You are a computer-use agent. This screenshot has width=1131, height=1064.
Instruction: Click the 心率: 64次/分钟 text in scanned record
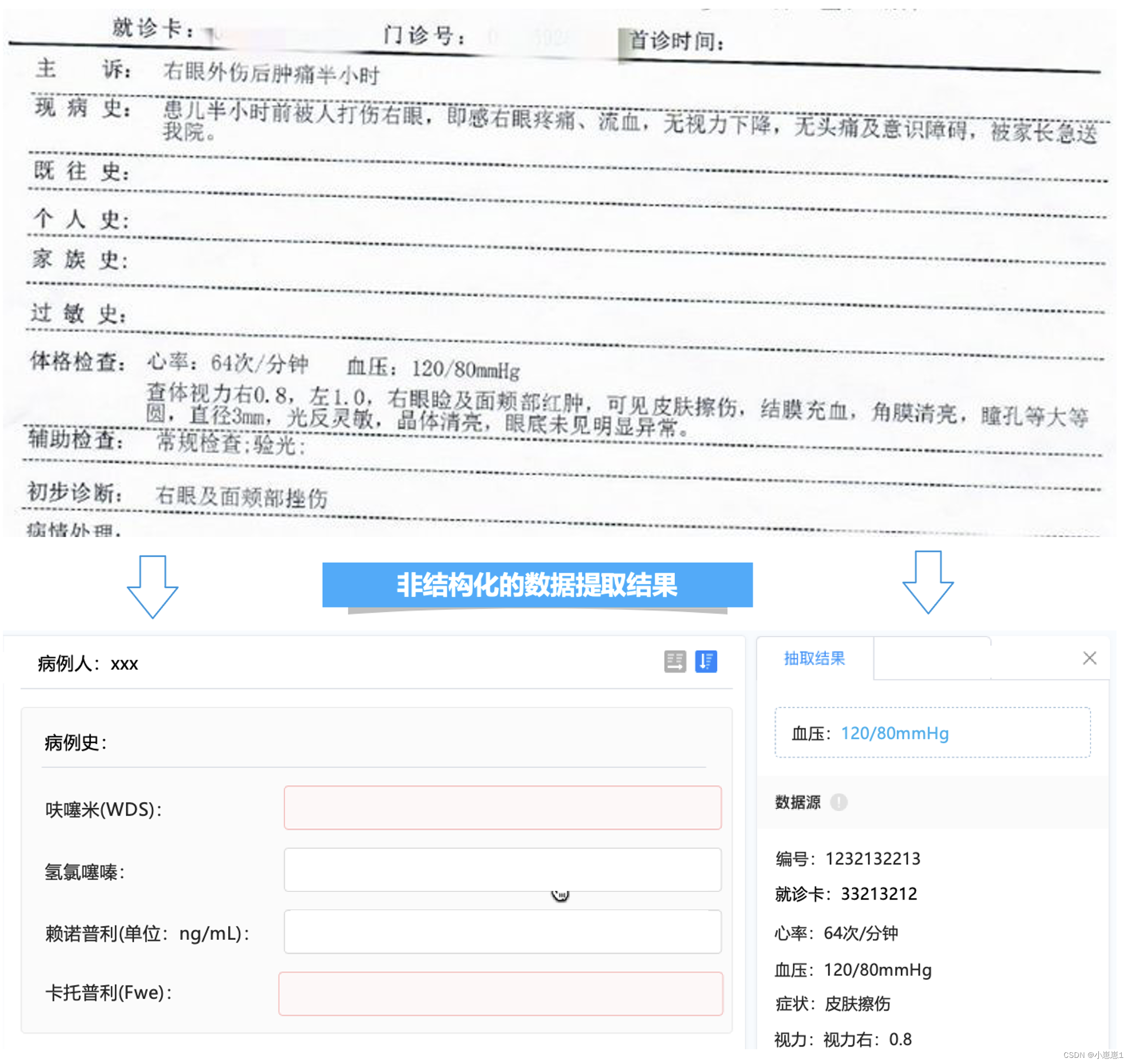click(228, 362)
